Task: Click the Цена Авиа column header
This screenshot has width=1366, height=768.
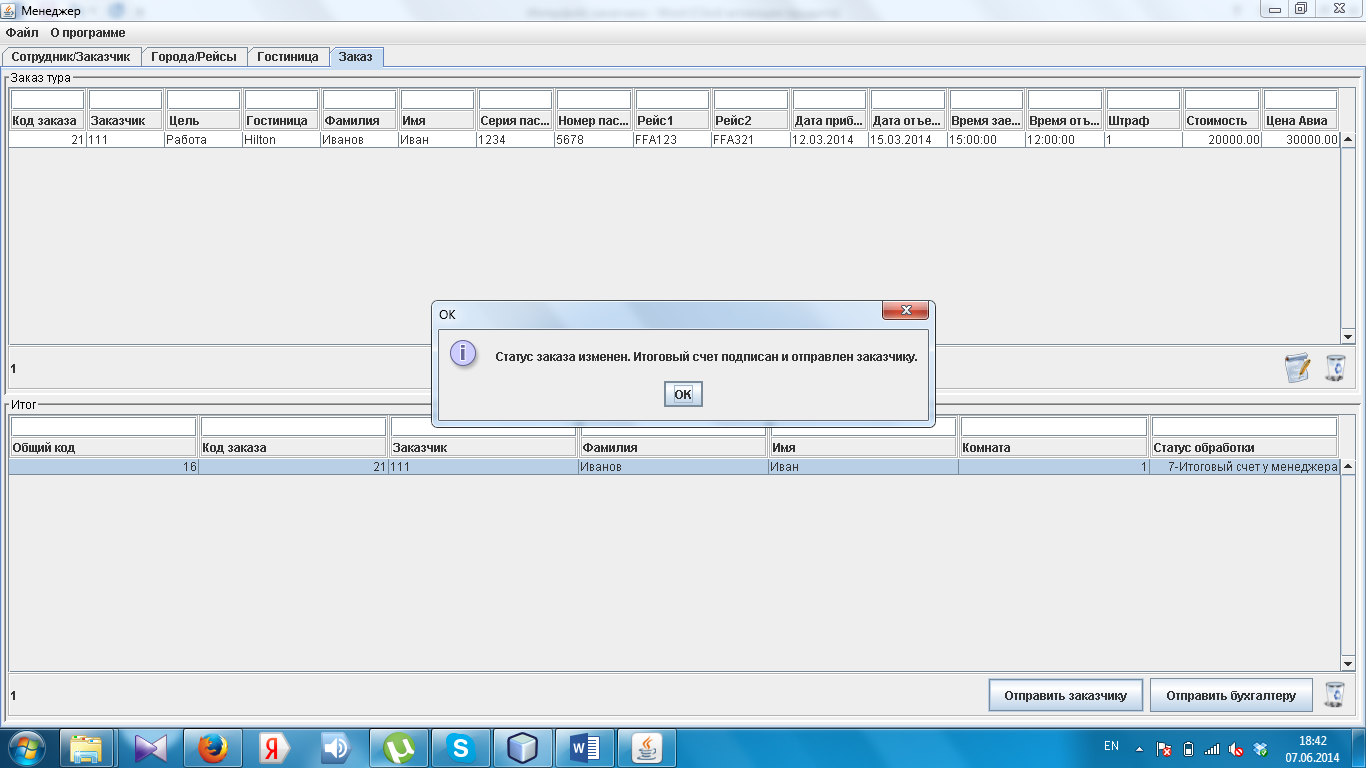Action: click(x=1301, y=120)
